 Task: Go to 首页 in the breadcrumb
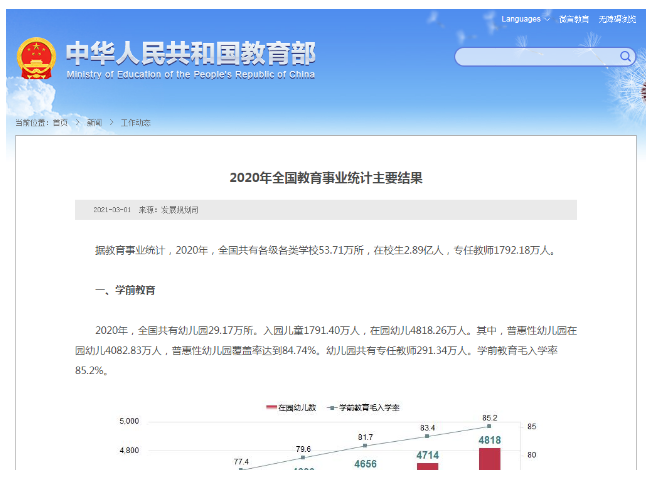pyautogui.click(x=60, y=122)
